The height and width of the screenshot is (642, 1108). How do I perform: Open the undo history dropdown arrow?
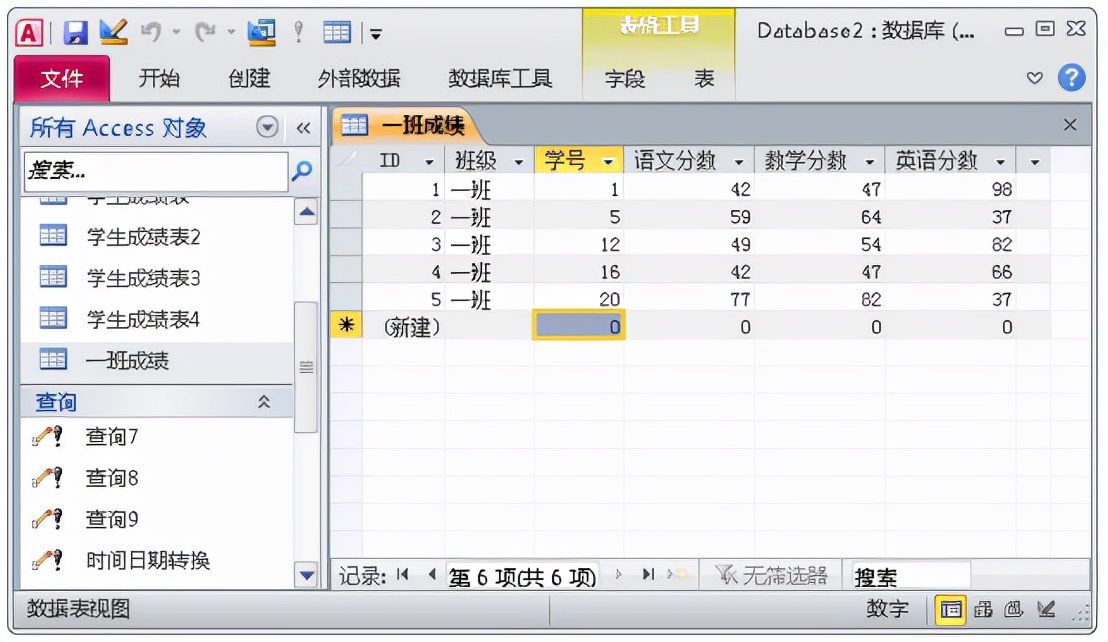click(x=177, y=32)
